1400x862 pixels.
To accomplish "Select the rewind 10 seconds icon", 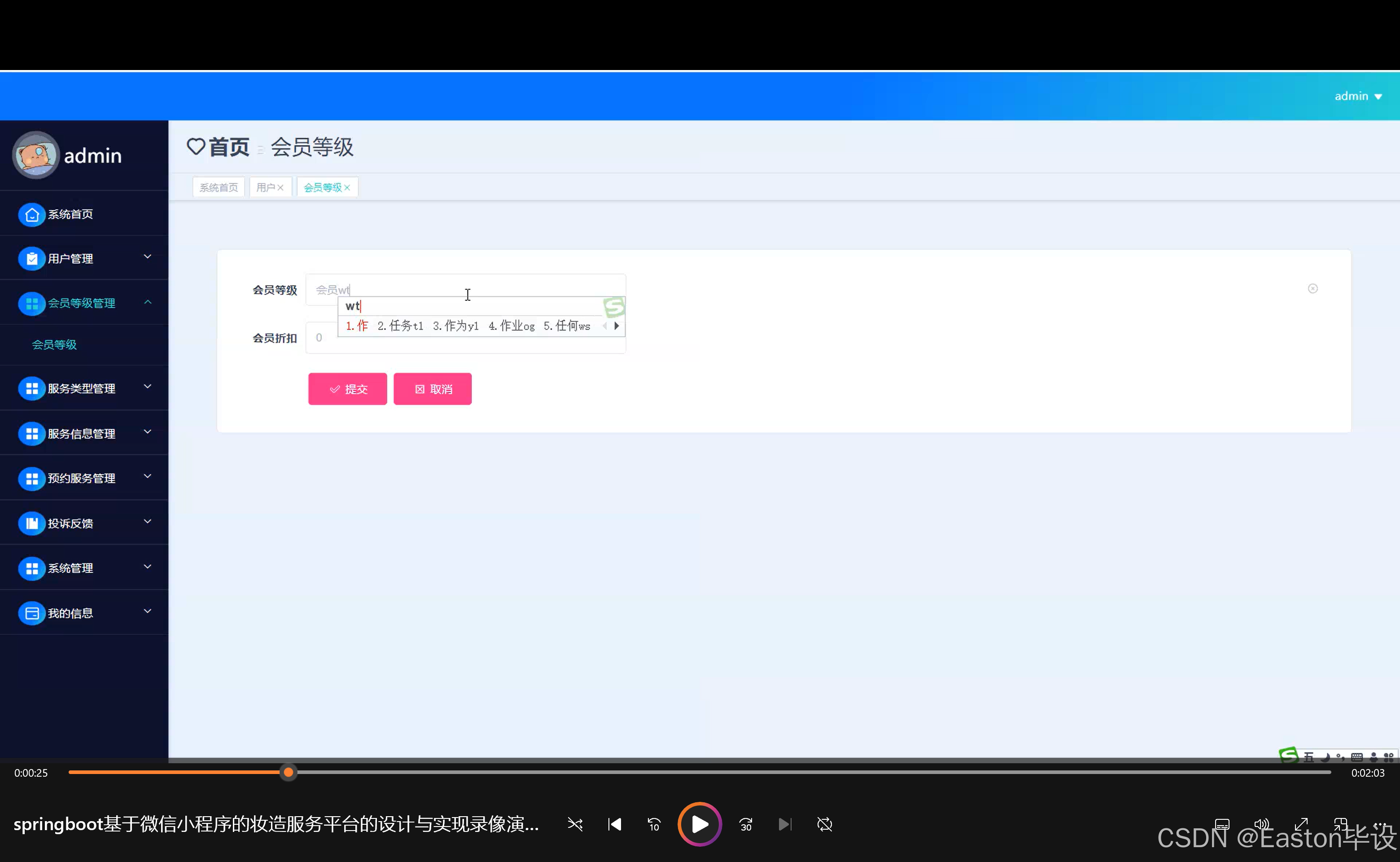I will (x=654, y=824).
